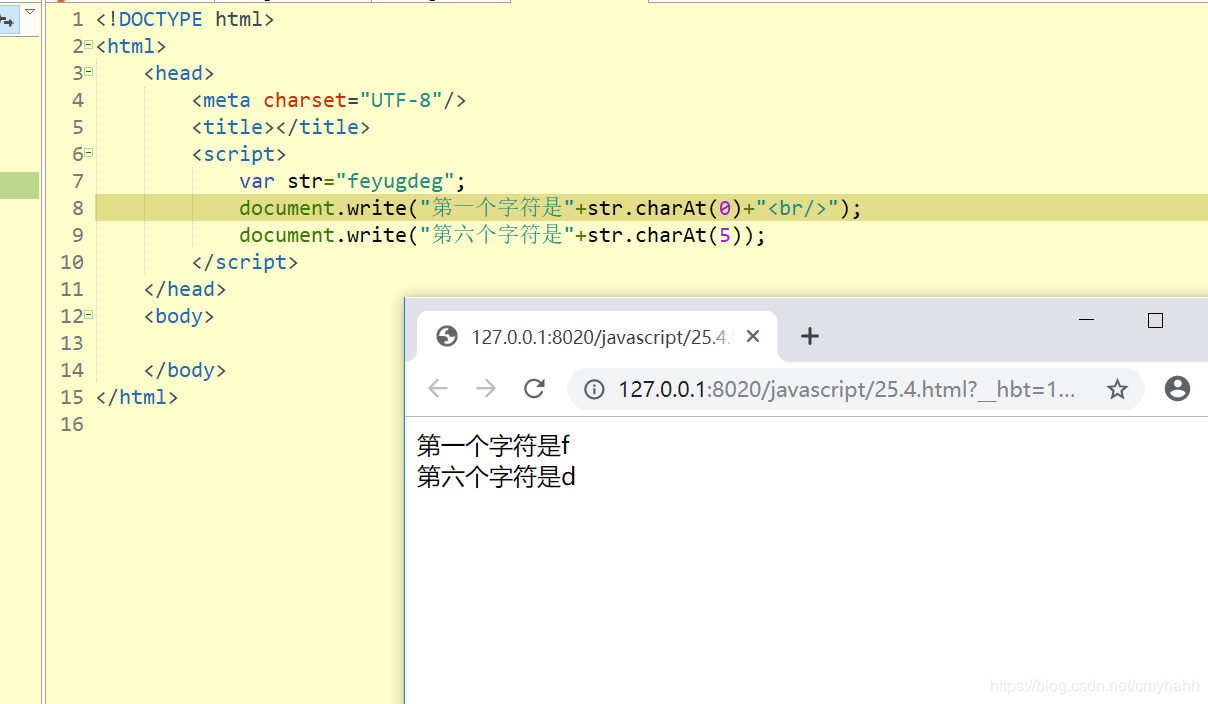1208x704 pixels.
Task: Open the dropdown arrow in the left panel corner
Action: pos(29,11)
